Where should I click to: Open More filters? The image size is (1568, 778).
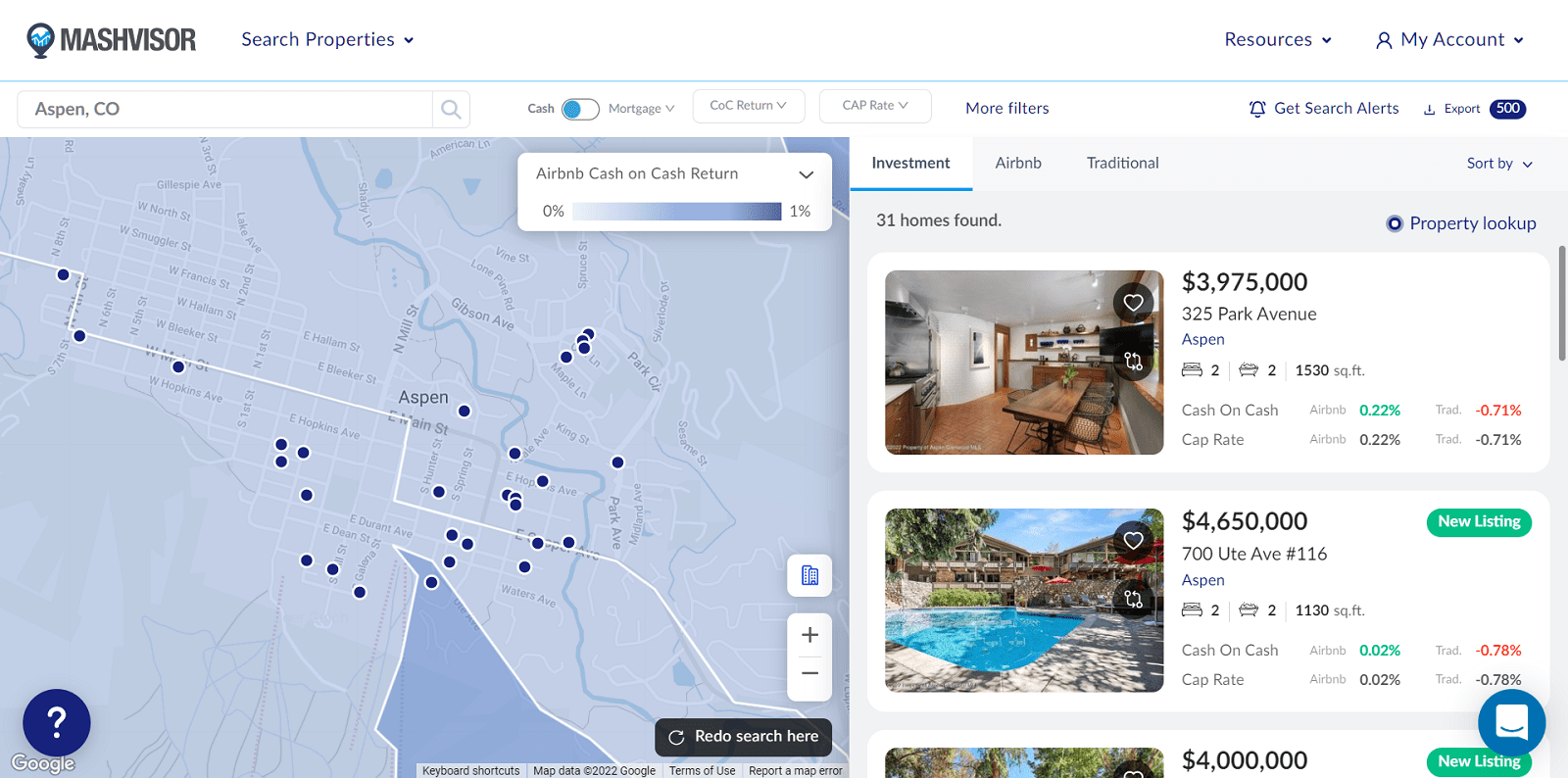tap(1006, 109)
